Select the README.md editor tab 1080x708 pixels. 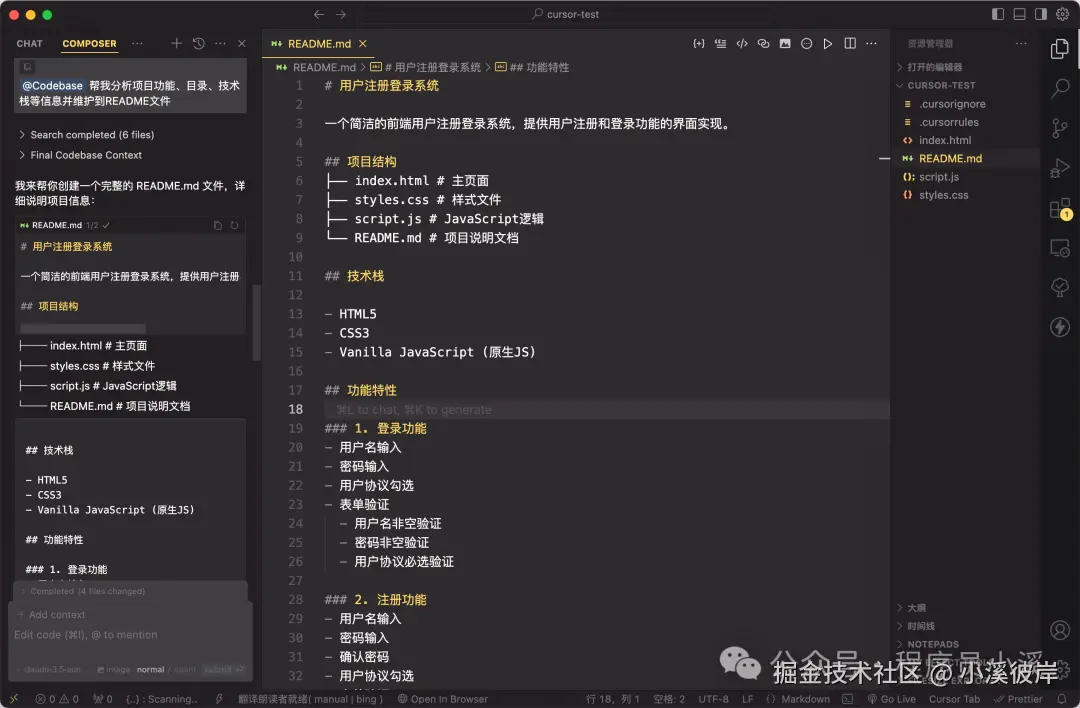pos(318,44)
